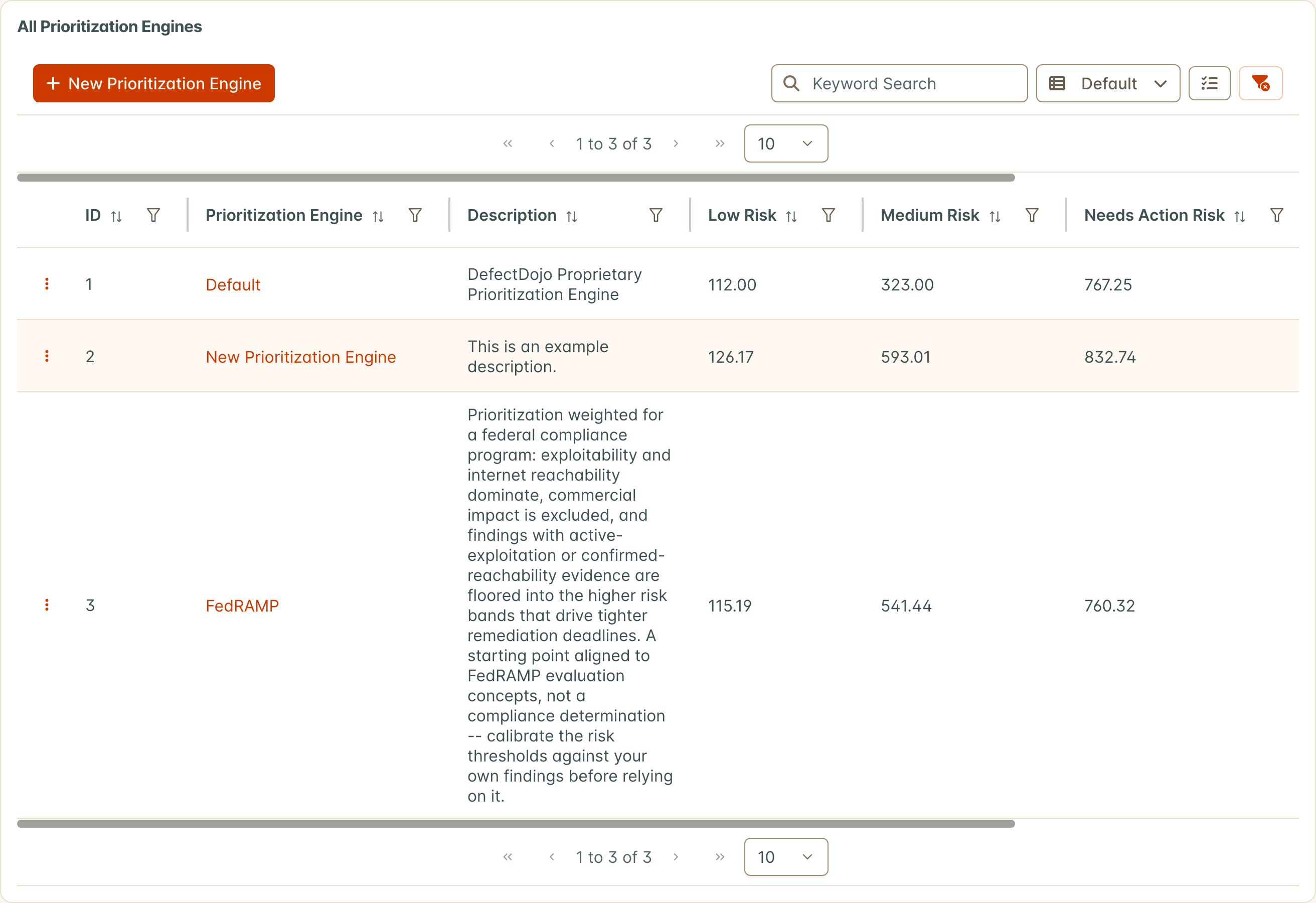This screenshot has height=903, width=1316.
Task: Go to next page in bottom pagination
Action: click(676, 856)
